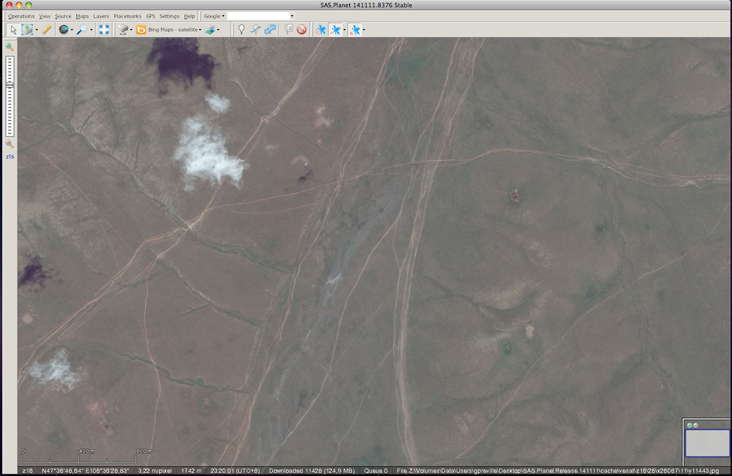Click the add placemark pin icon
732x476 pixels.
click(240, 30)
